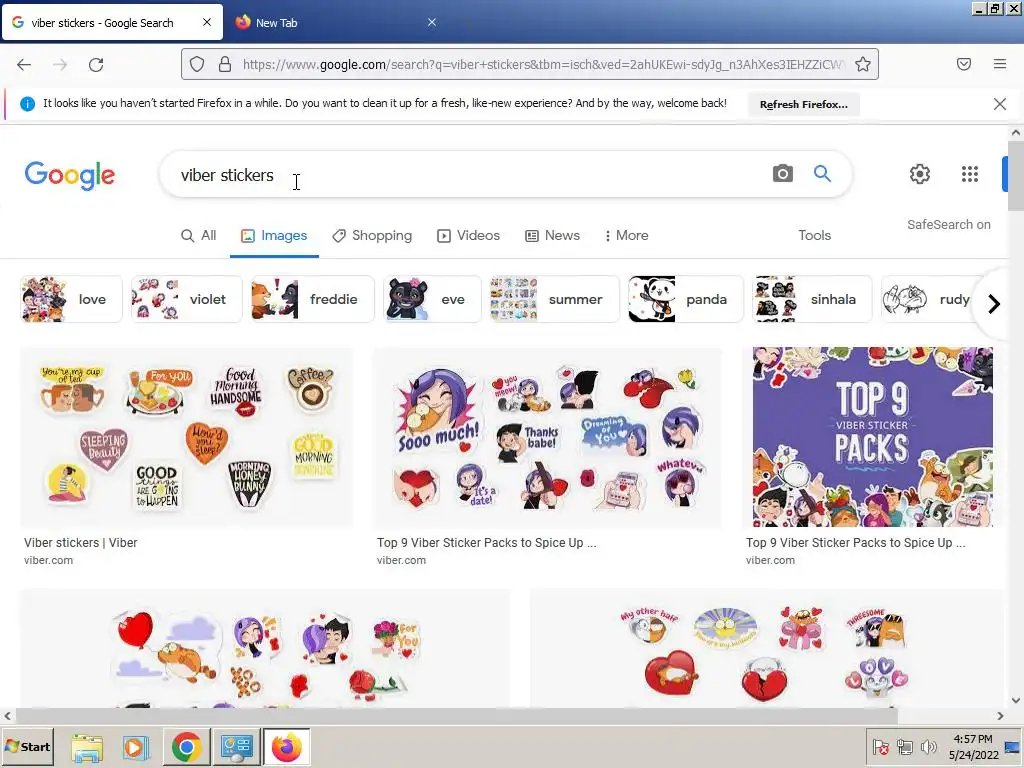Go back with the browser back arrow
This screenshot has height=768, width=1024.
[x=24, y=64]
